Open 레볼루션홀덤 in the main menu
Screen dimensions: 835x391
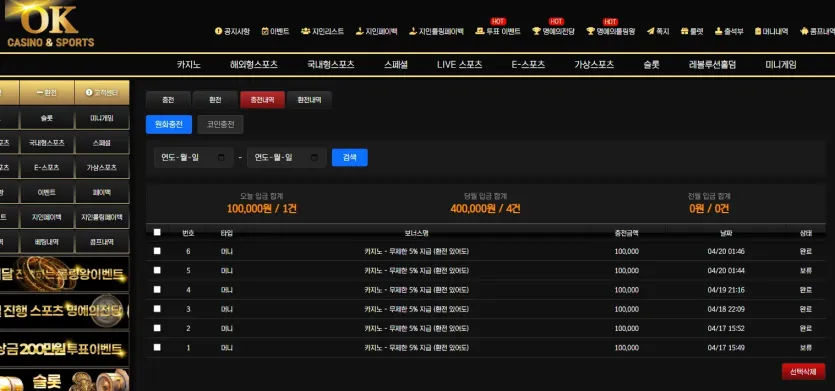[713, 64]
